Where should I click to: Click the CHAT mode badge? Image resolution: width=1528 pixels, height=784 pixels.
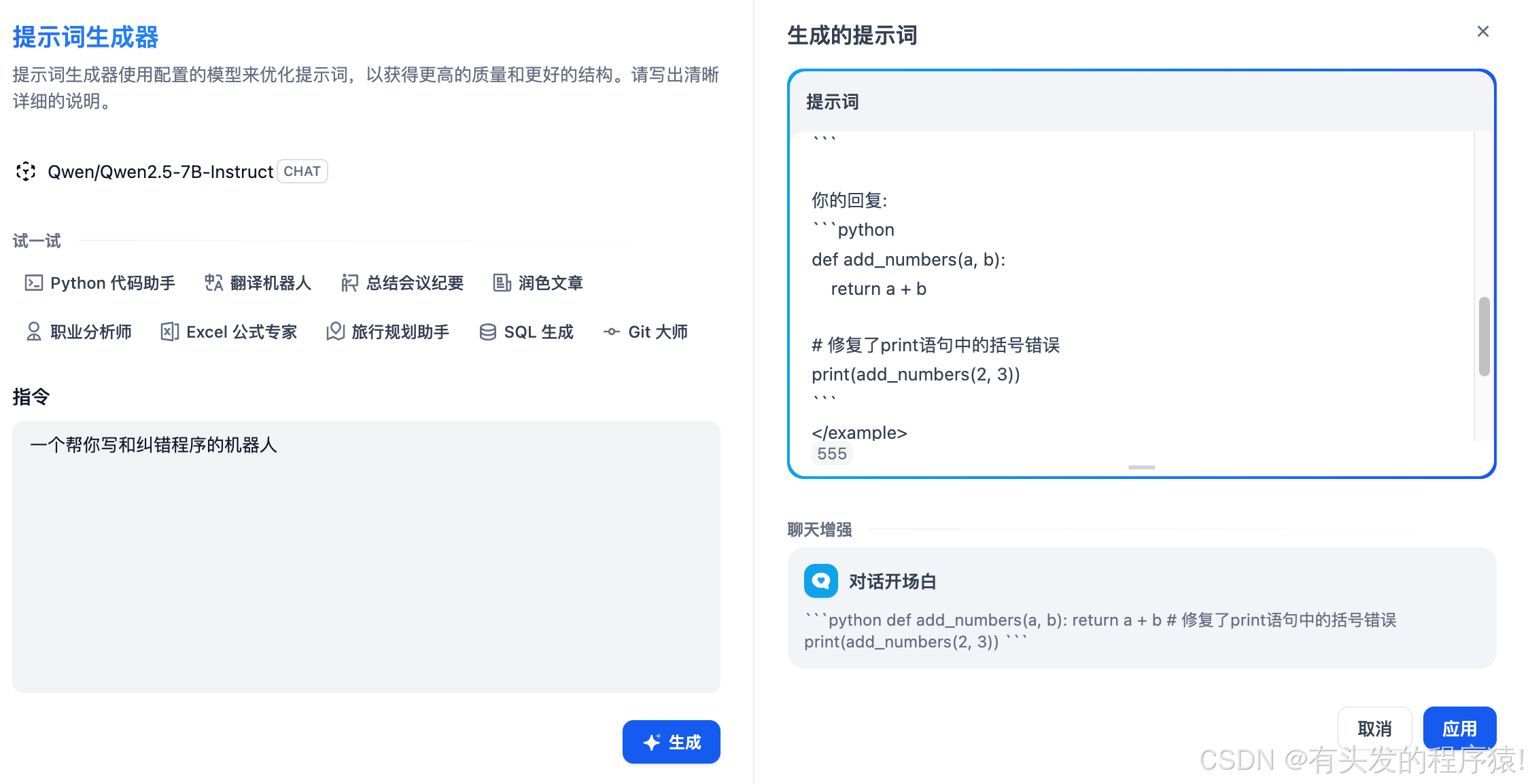pos(302,171)
